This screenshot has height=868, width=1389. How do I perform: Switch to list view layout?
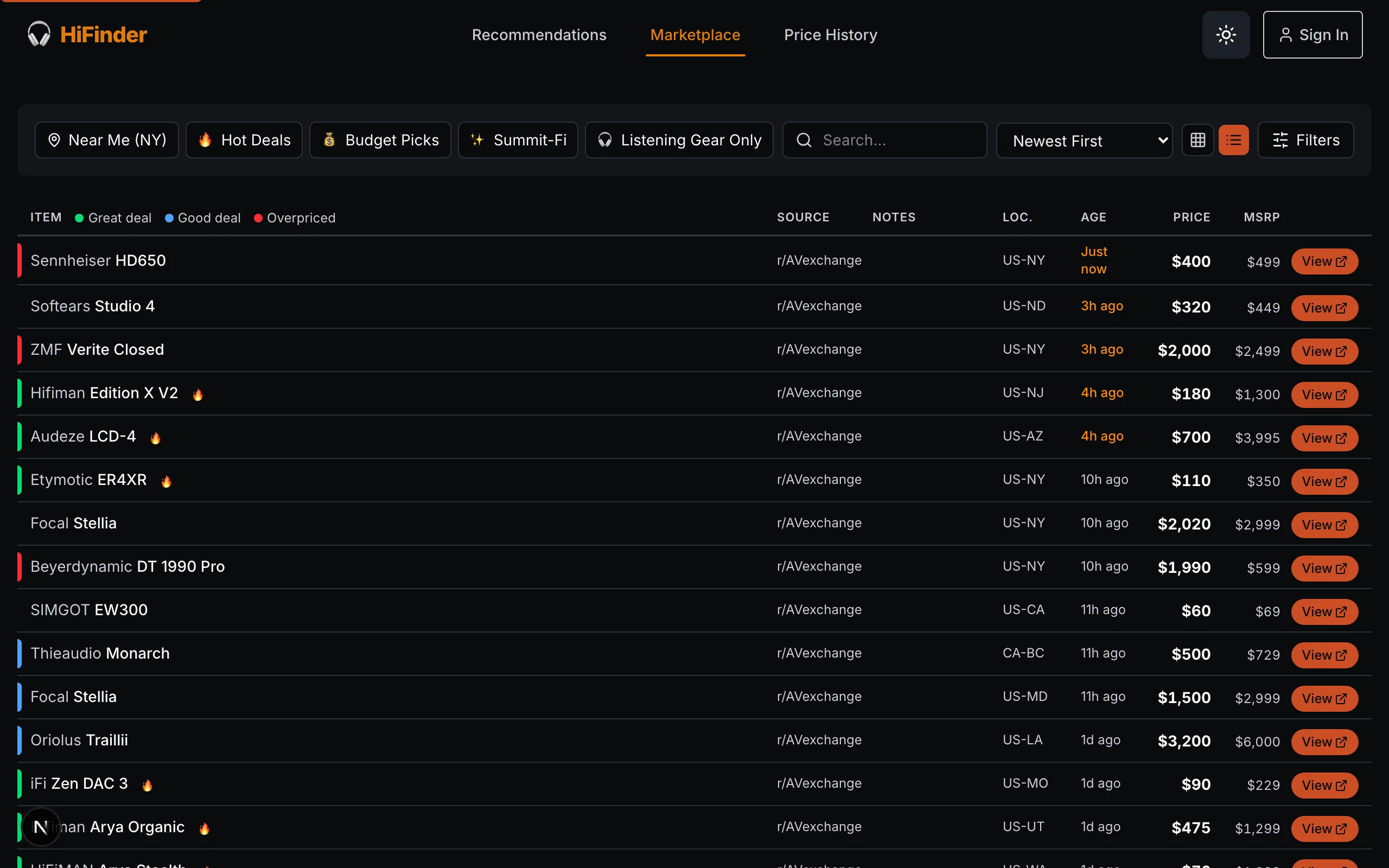1233,140
